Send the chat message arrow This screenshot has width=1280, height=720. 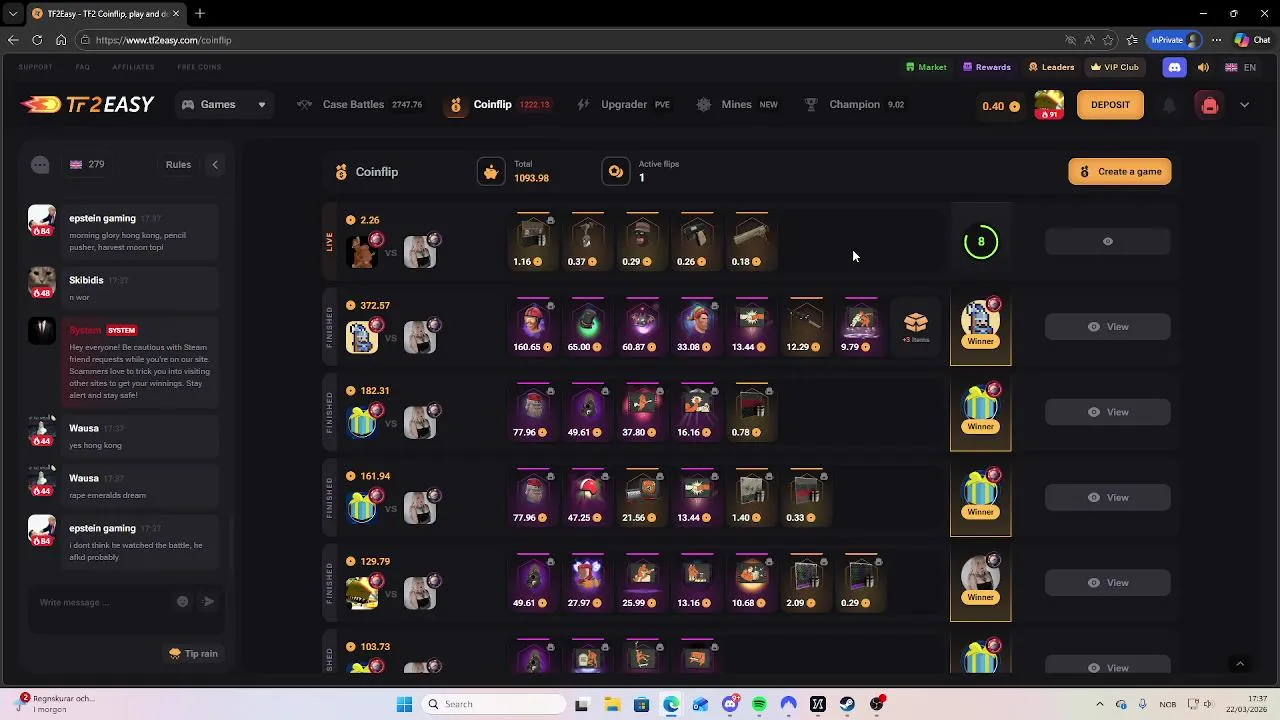pyautogui.click(x=209, y=602)
